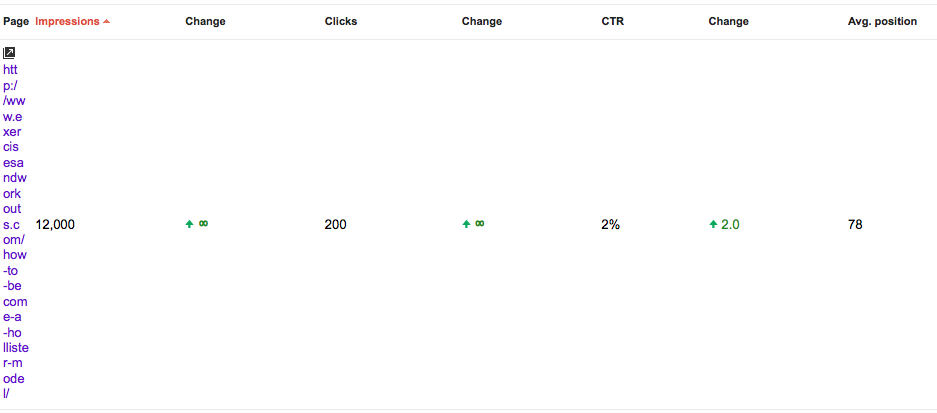Select the 2% CTR value

point(610,225)
